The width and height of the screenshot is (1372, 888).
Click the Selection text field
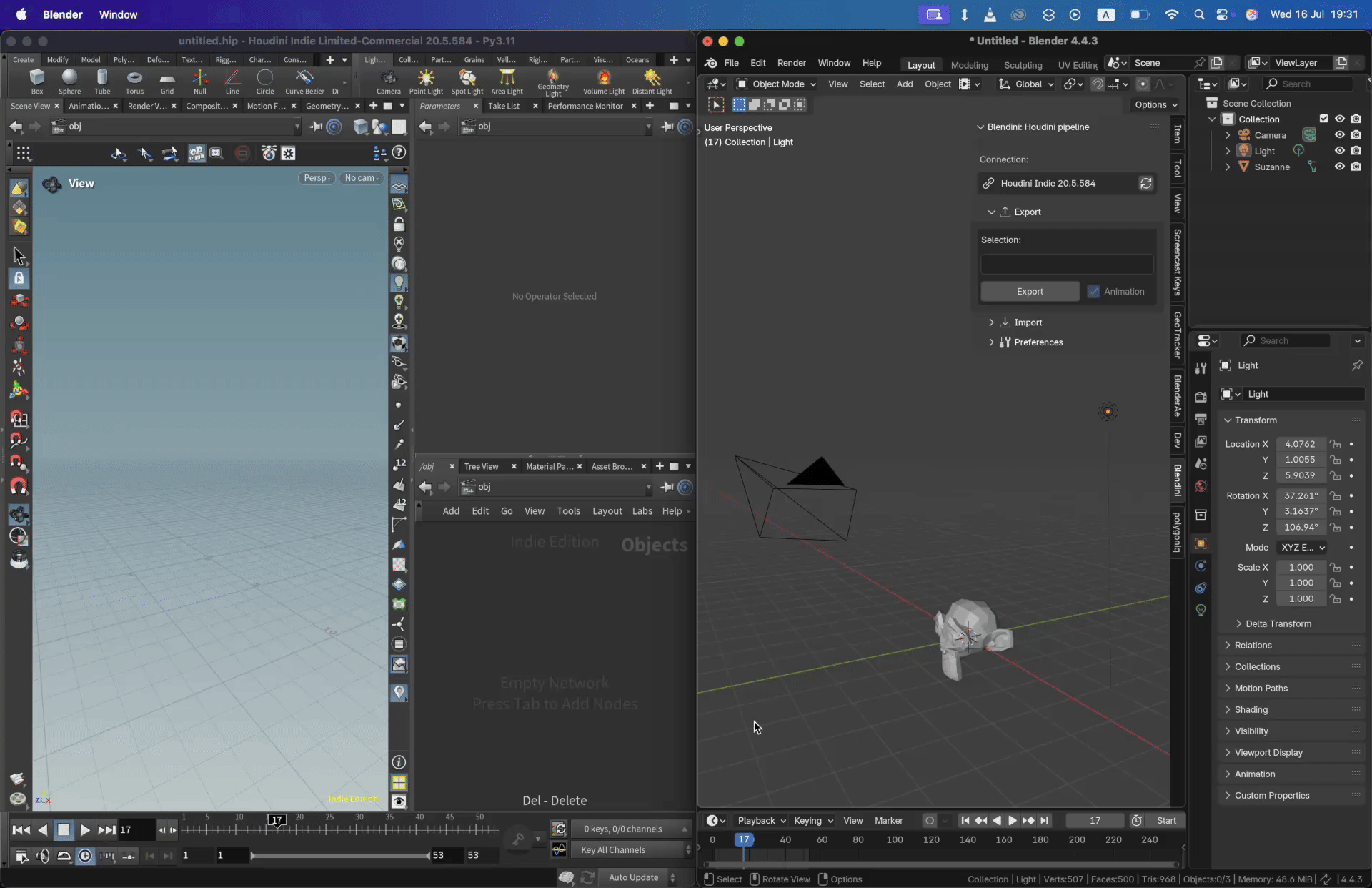click(1066, 264)
